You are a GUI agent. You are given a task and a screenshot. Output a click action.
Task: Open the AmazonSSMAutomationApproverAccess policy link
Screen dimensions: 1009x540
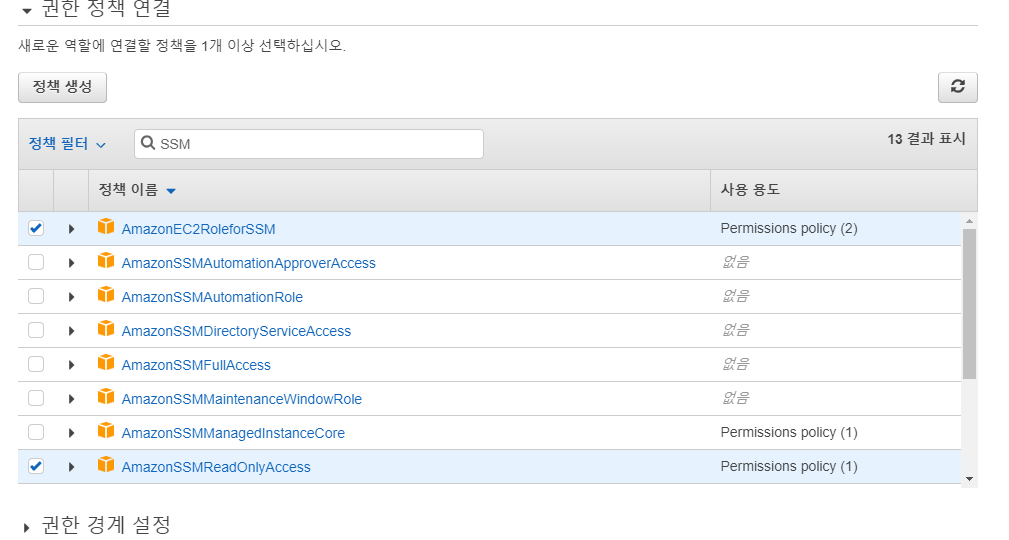(248, 263)
